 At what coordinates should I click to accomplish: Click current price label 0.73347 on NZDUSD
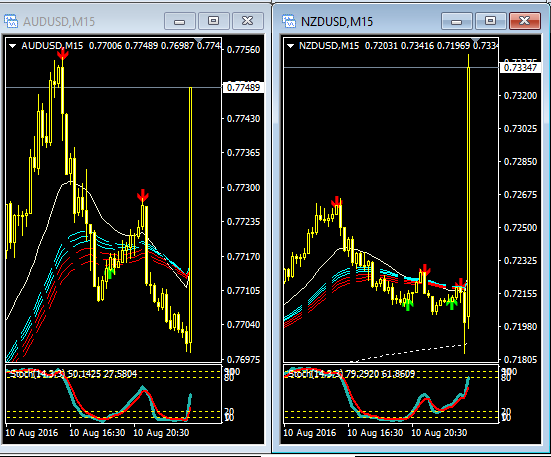click(520, 67)
